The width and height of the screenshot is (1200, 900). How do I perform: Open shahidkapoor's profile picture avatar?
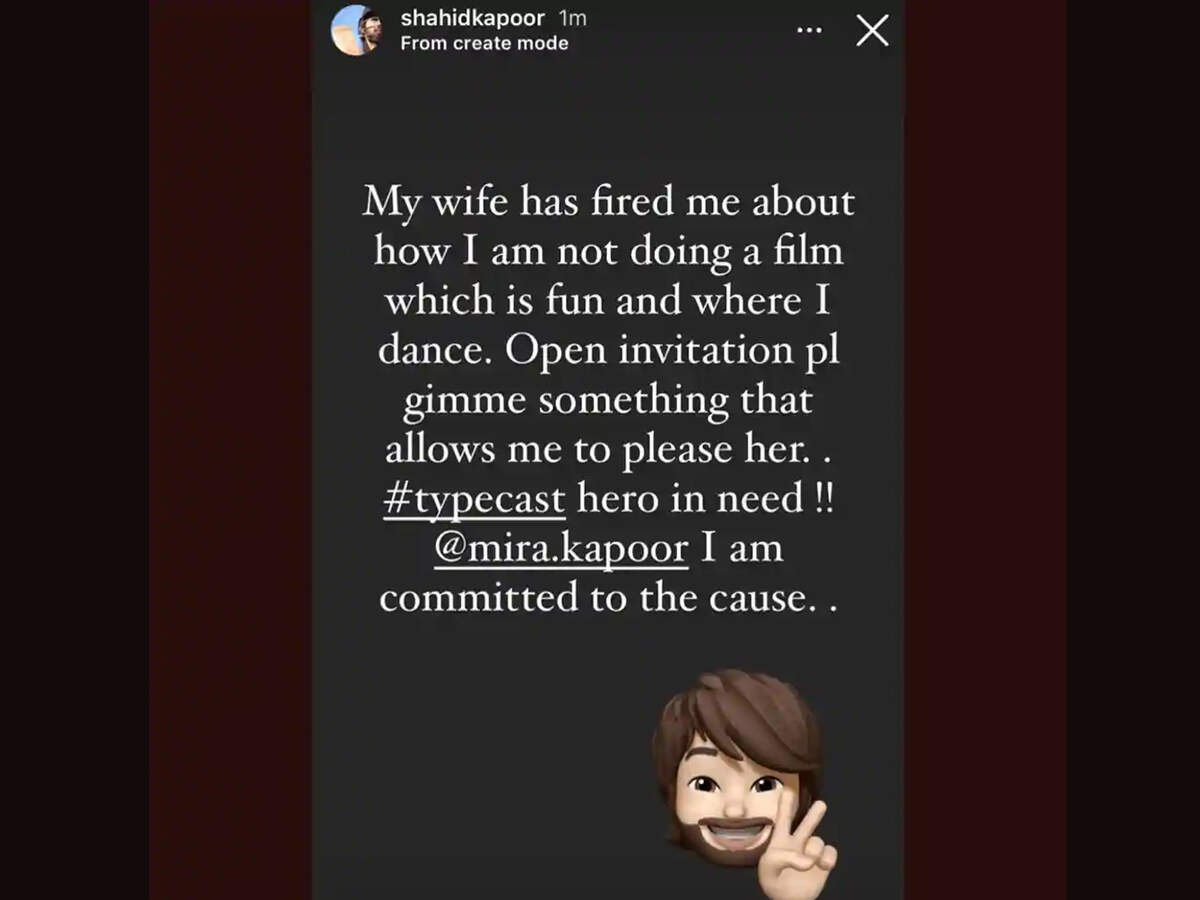(357, 30)
